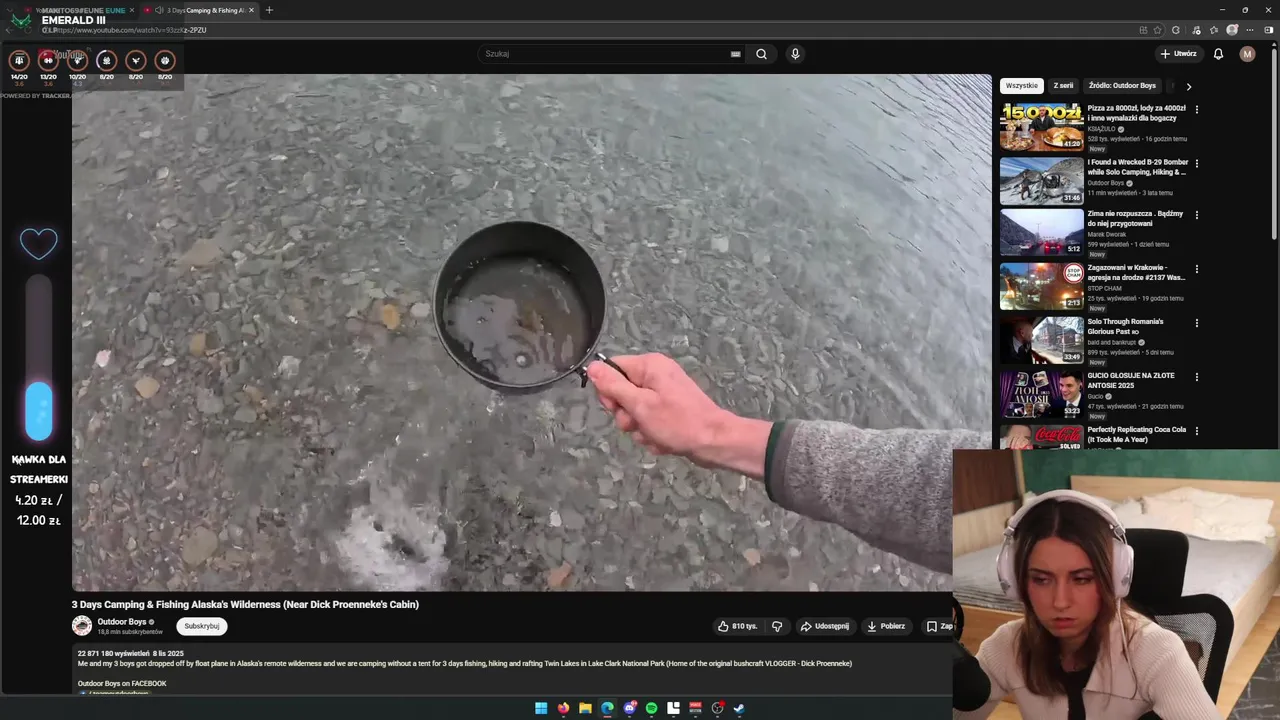Play Pizza za 8000zł video thumbnail
The image size is (1280, 720).
pos(1041,127)
